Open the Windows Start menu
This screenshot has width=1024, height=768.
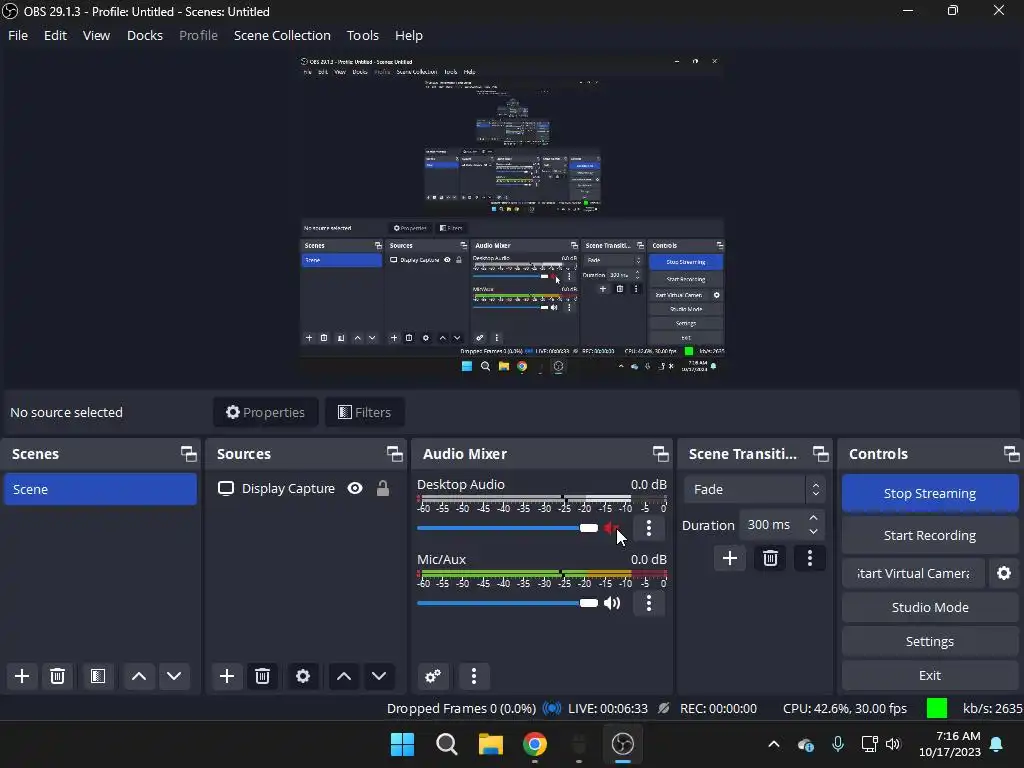(402, 744)
